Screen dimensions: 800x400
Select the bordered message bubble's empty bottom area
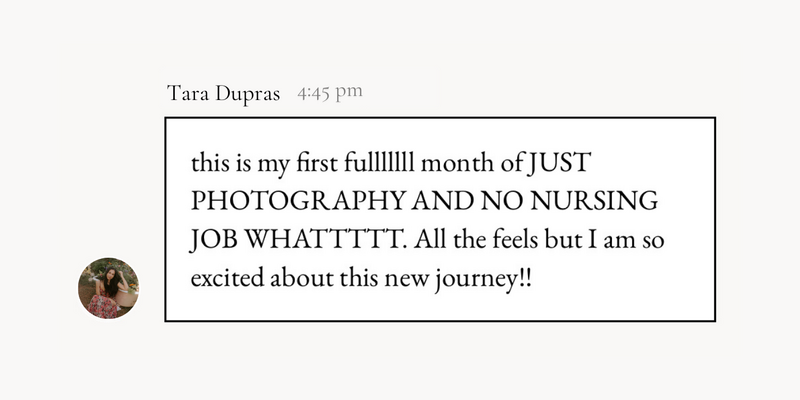[440, 308]
